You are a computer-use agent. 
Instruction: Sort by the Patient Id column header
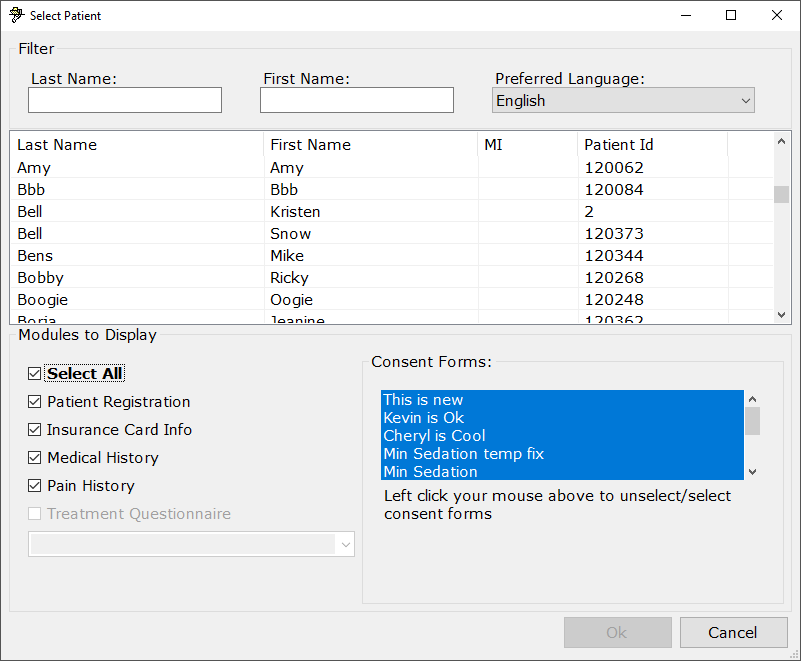651,145
